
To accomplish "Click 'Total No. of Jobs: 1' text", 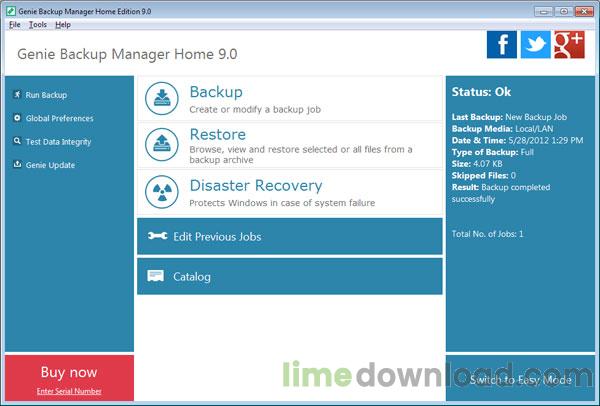I will coord(487,234).
